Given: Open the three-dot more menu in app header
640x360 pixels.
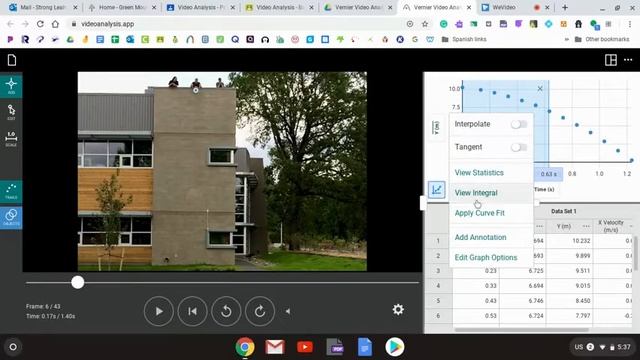Looking at the screenshot, I should click(628, 60).
